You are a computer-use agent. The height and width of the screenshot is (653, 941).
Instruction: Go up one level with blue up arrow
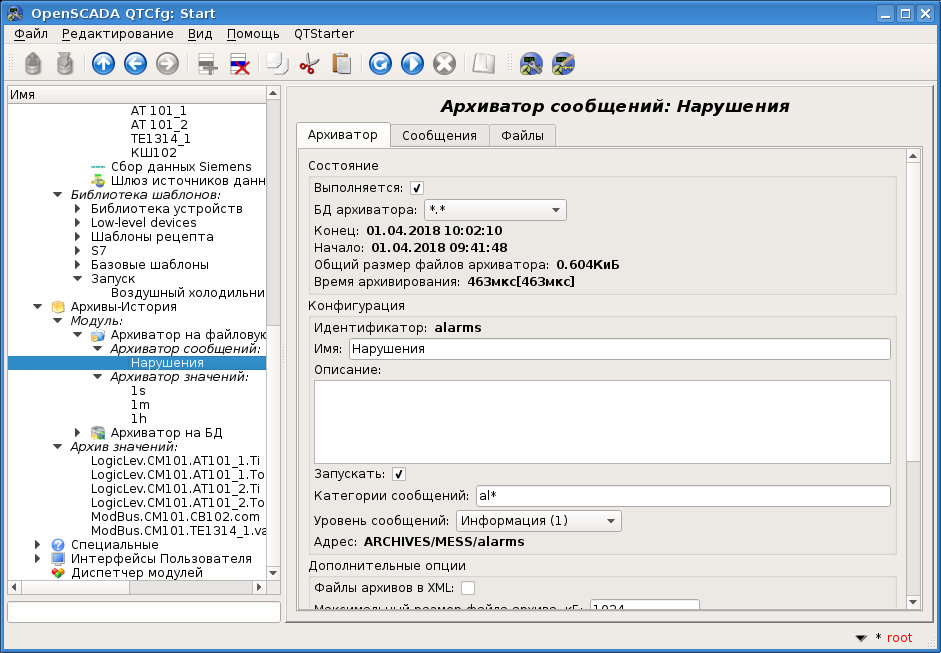click(x=103, y=63)
